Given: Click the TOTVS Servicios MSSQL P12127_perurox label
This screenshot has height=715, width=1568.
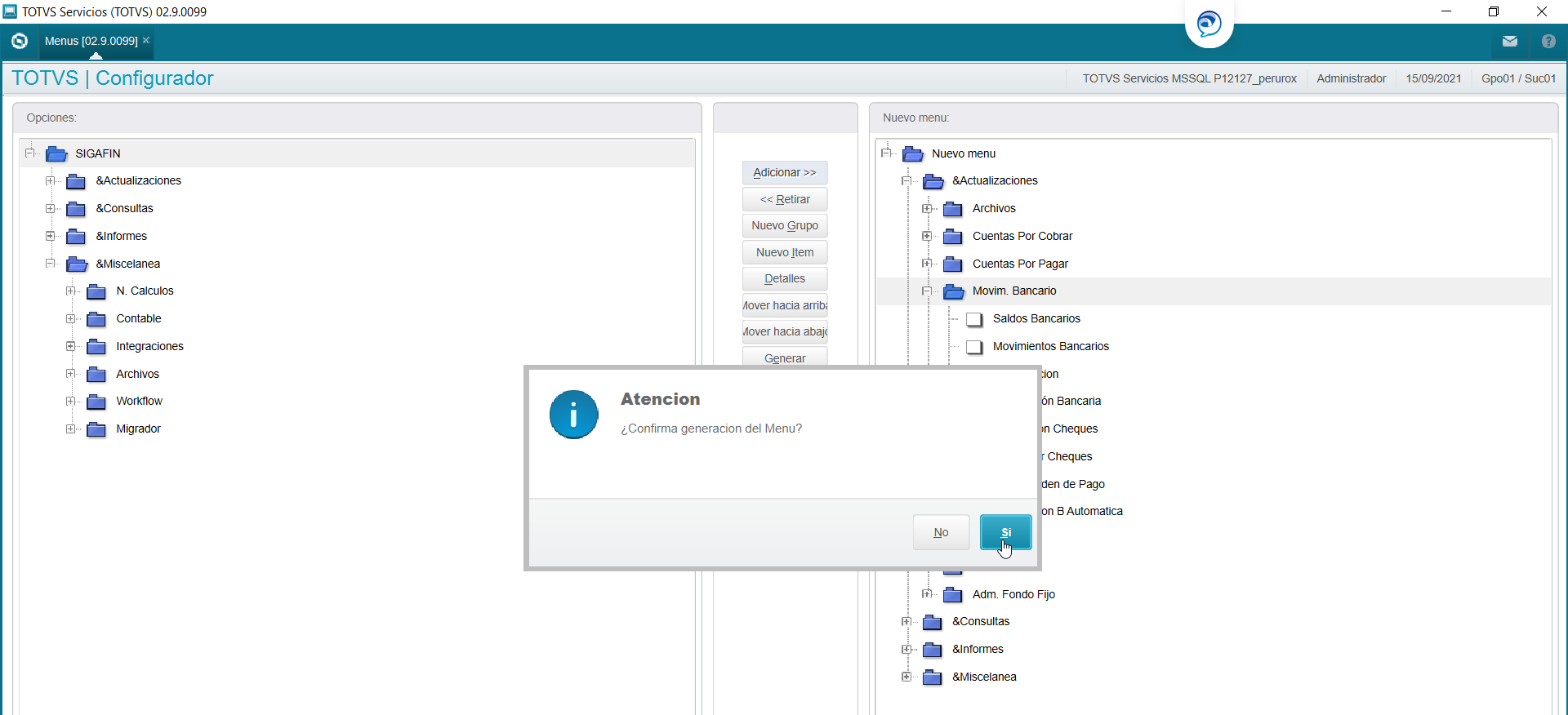Looking at the screenshot, I should pos(1190,78).
